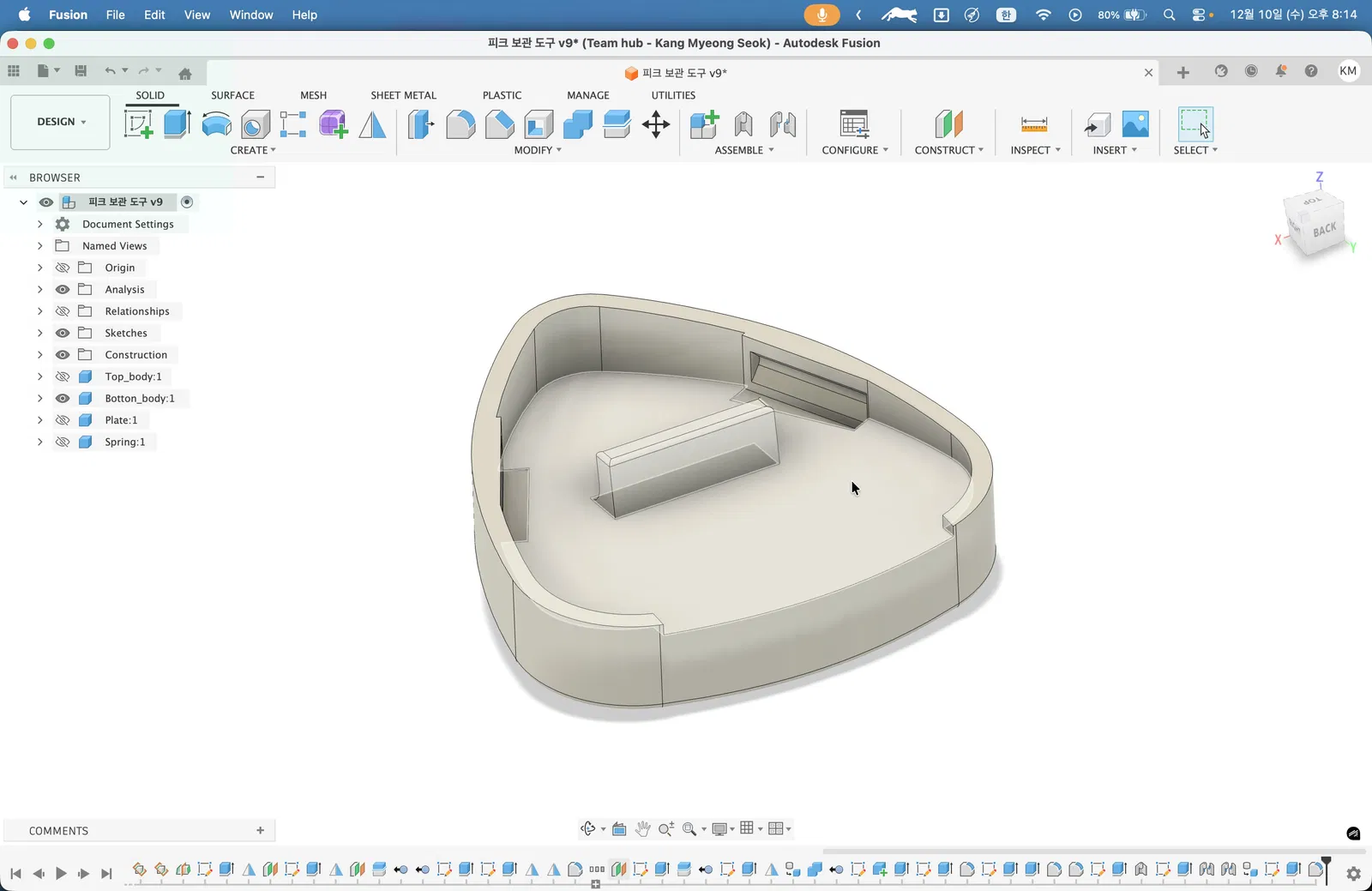This screenshot has height=891, width=1372.
Task: Expand the Spring:1 component node
Action: pyautogui.click(x=39, y=442)
